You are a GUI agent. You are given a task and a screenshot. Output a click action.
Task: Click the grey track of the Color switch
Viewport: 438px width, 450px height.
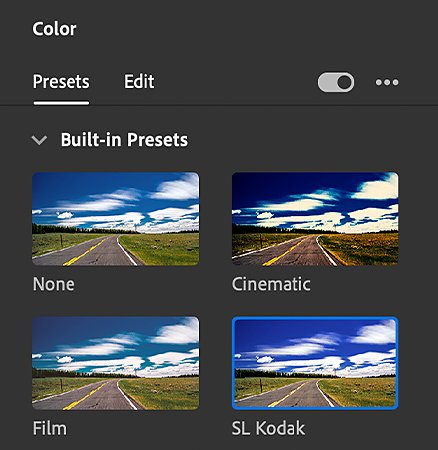coord(327,82)
